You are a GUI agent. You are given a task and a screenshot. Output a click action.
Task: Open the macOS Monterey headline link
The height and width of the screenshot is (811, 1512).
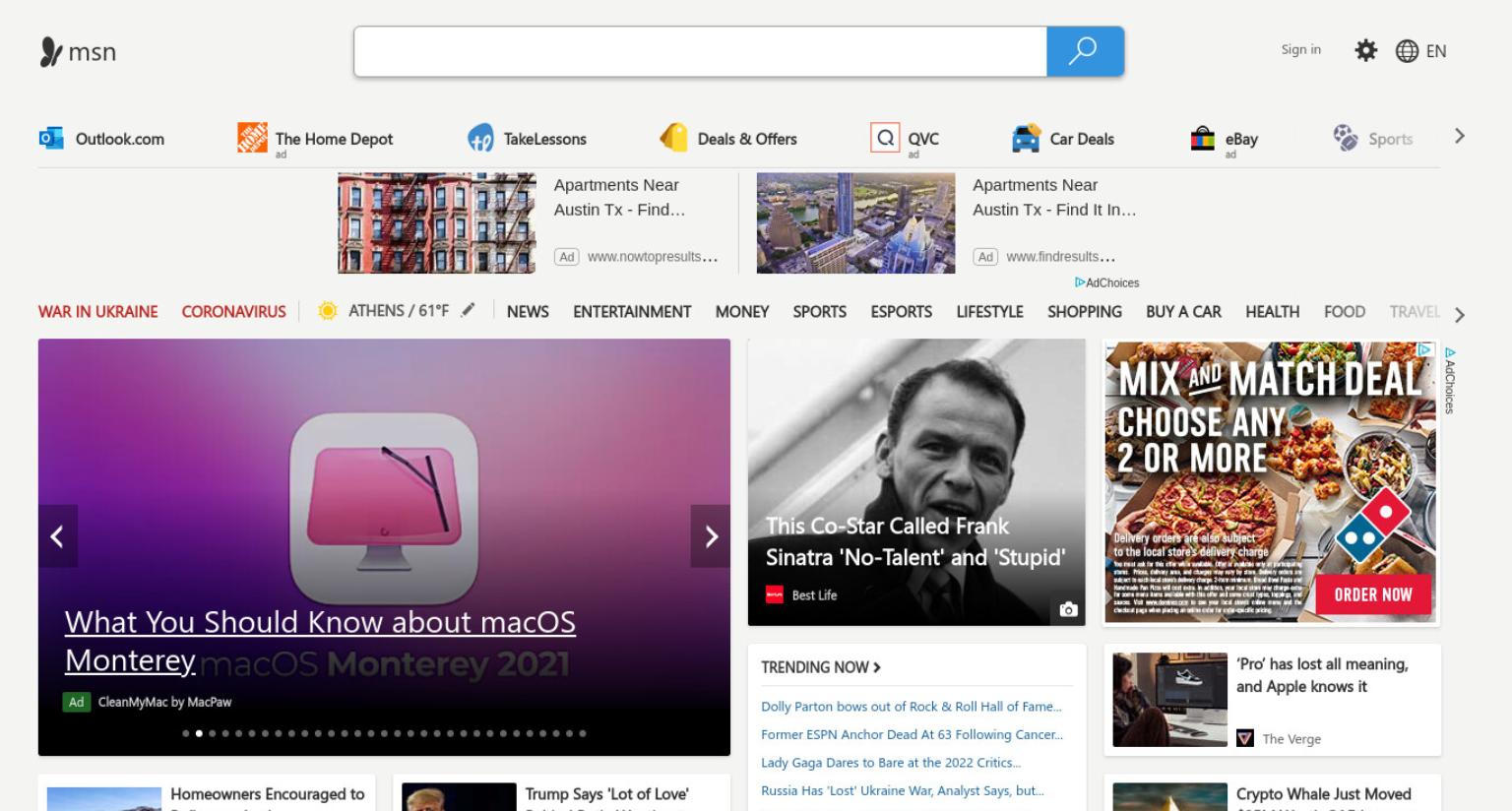pos(320,641)
